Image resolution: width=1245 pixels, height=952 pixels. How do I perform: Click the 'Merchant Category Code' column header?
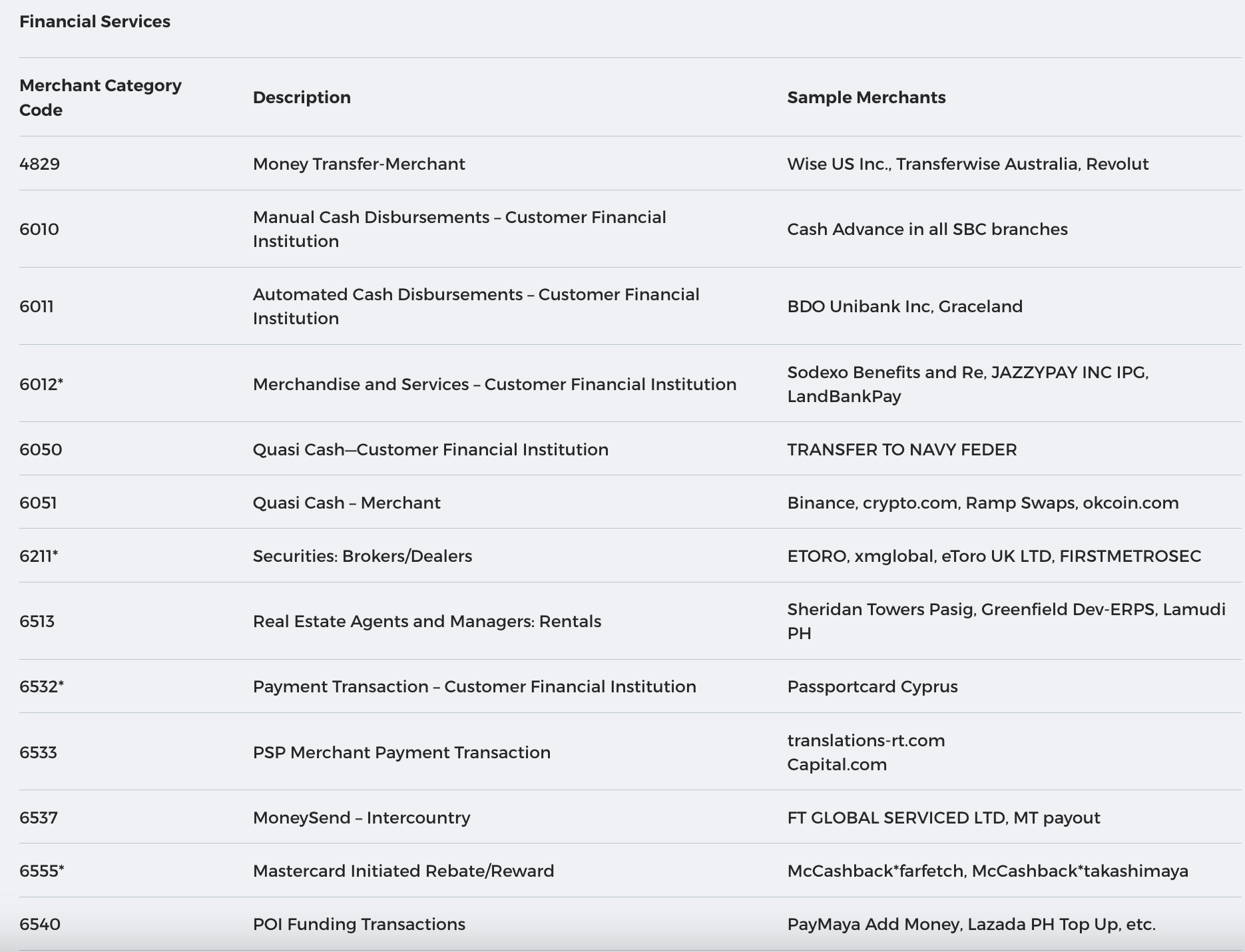click(x=101, y=97)
